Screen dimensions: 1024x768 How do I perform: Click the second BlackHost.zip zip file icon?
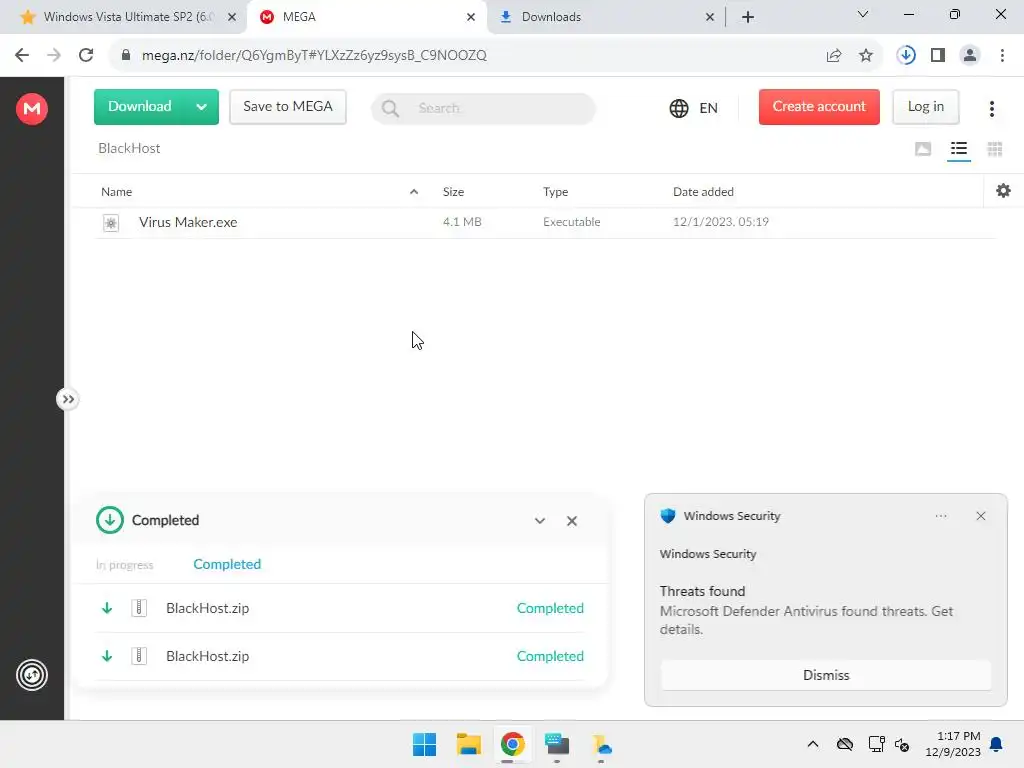click(139, 656)
